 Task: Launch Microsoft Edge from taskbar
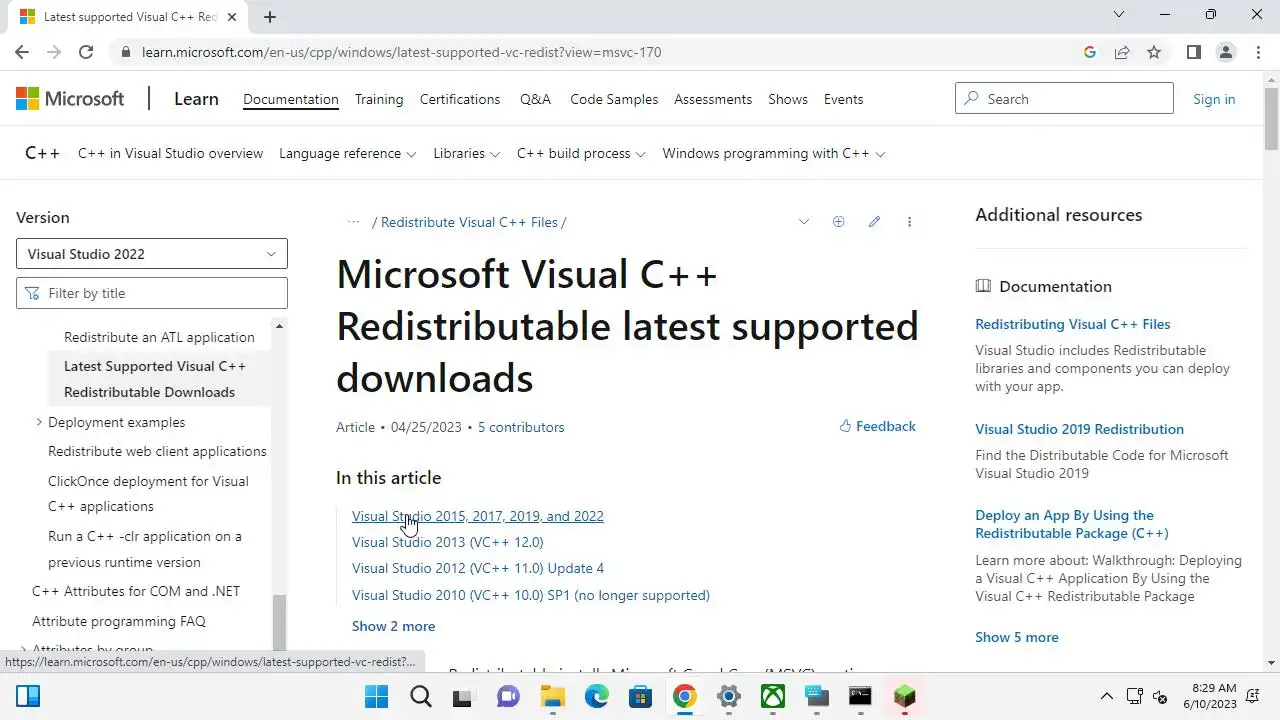(597, 696)
